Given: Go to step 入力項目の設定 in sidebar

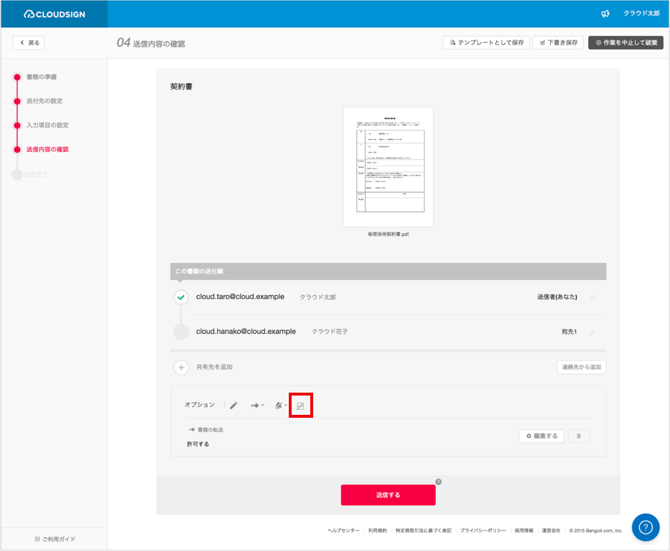Looking at the screenshot, I should [47, 125].
